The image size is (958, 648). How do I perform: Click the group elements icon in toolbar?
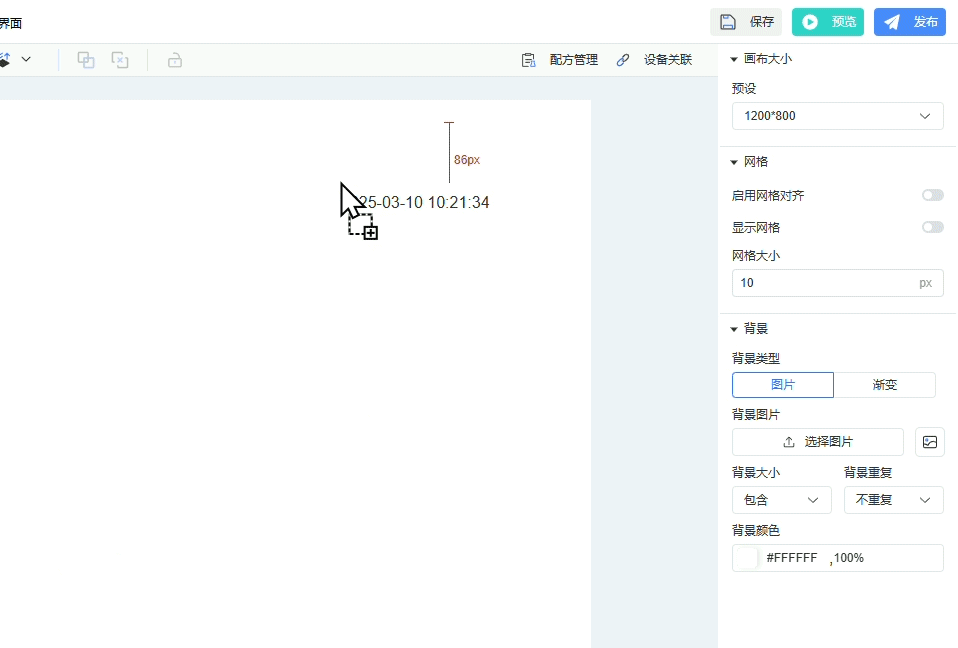point(86,60)
